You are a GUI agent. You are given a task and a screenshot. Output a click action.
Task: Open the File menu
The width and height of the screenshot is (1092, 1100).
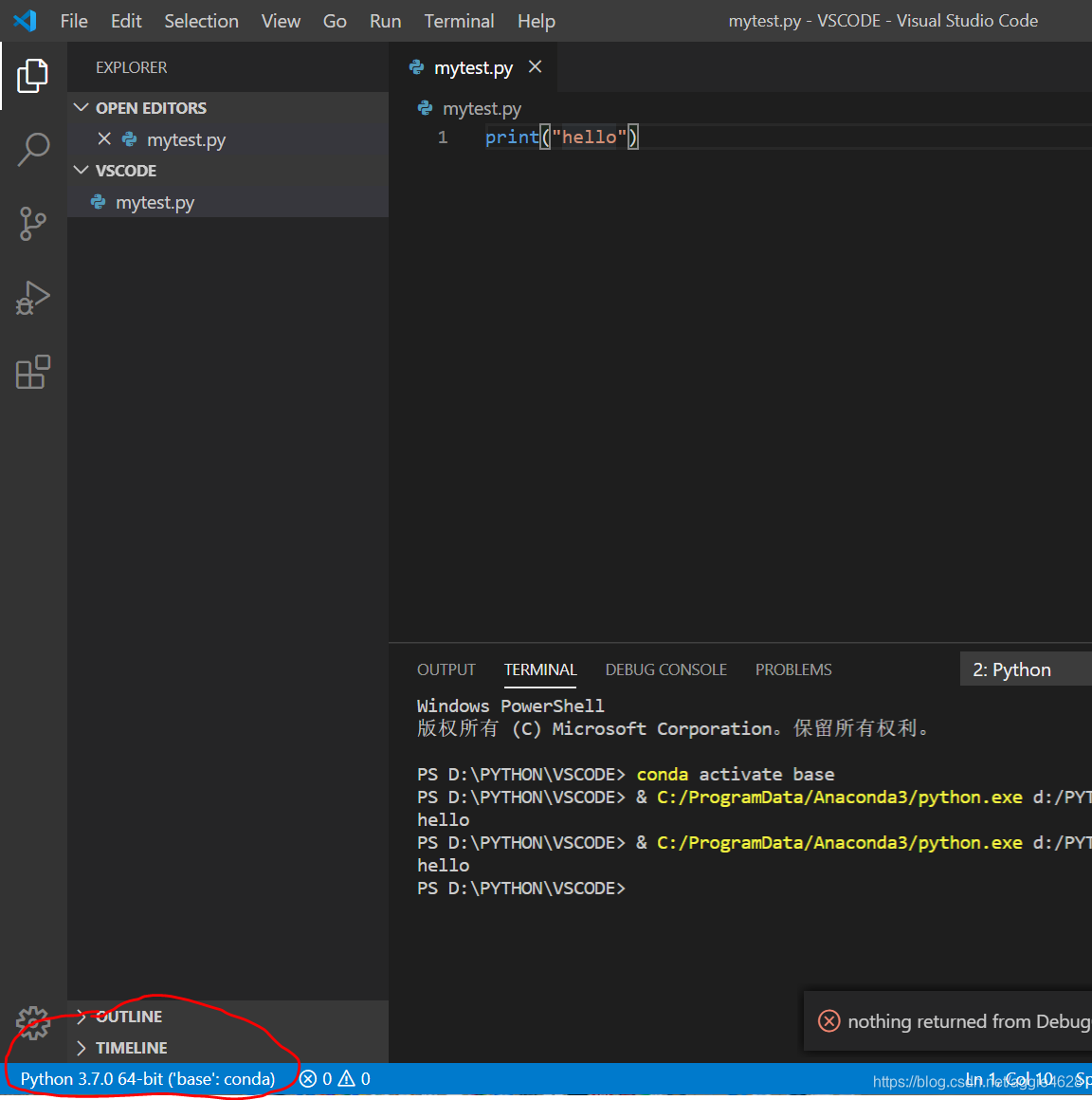[74, 21]
